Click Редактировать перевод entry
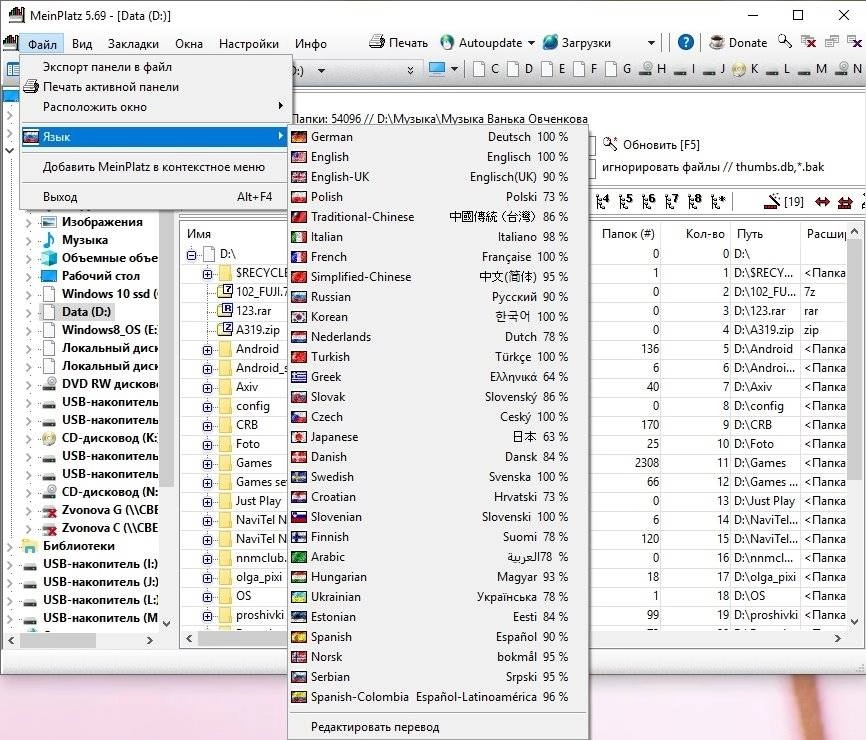 click(438, 727)
